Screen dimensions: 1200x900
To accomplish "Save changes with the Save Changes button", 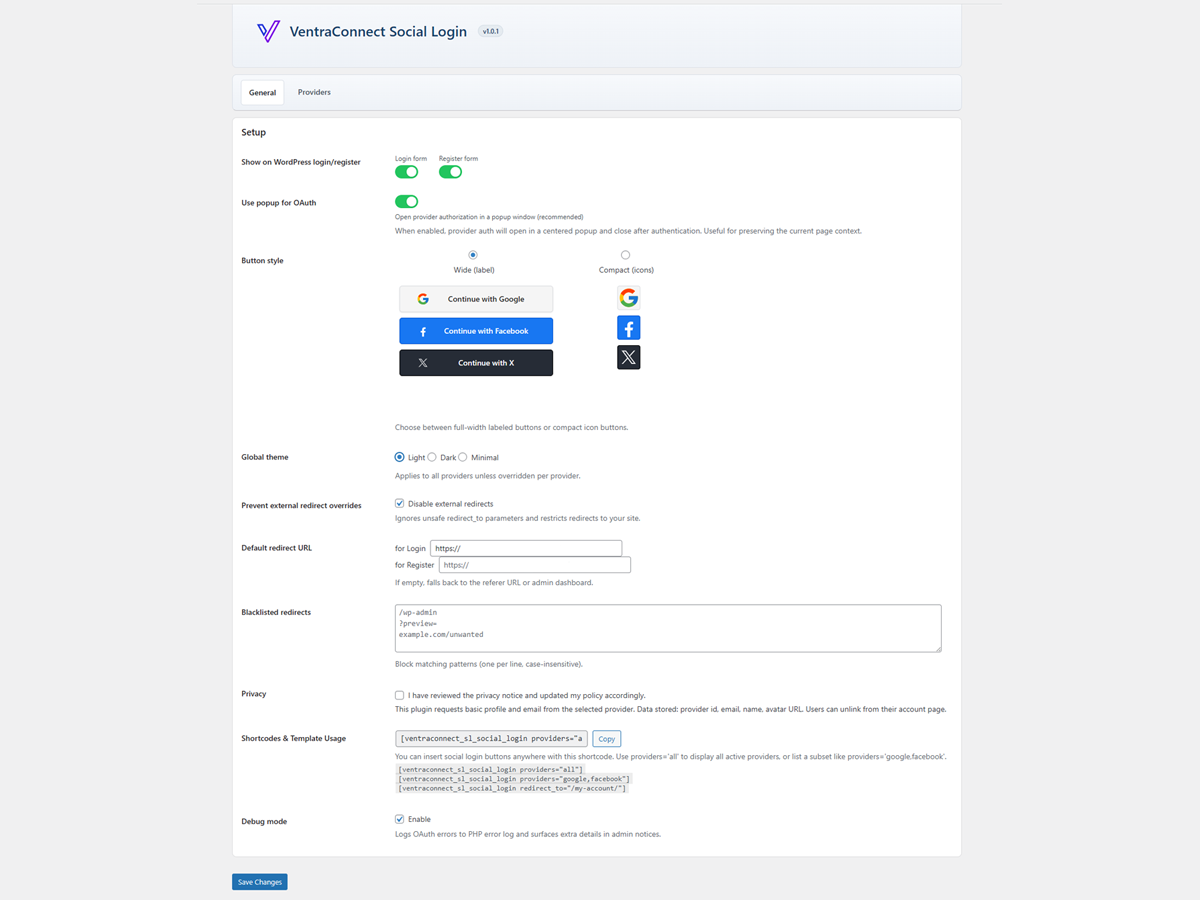I will coord(259,881).
